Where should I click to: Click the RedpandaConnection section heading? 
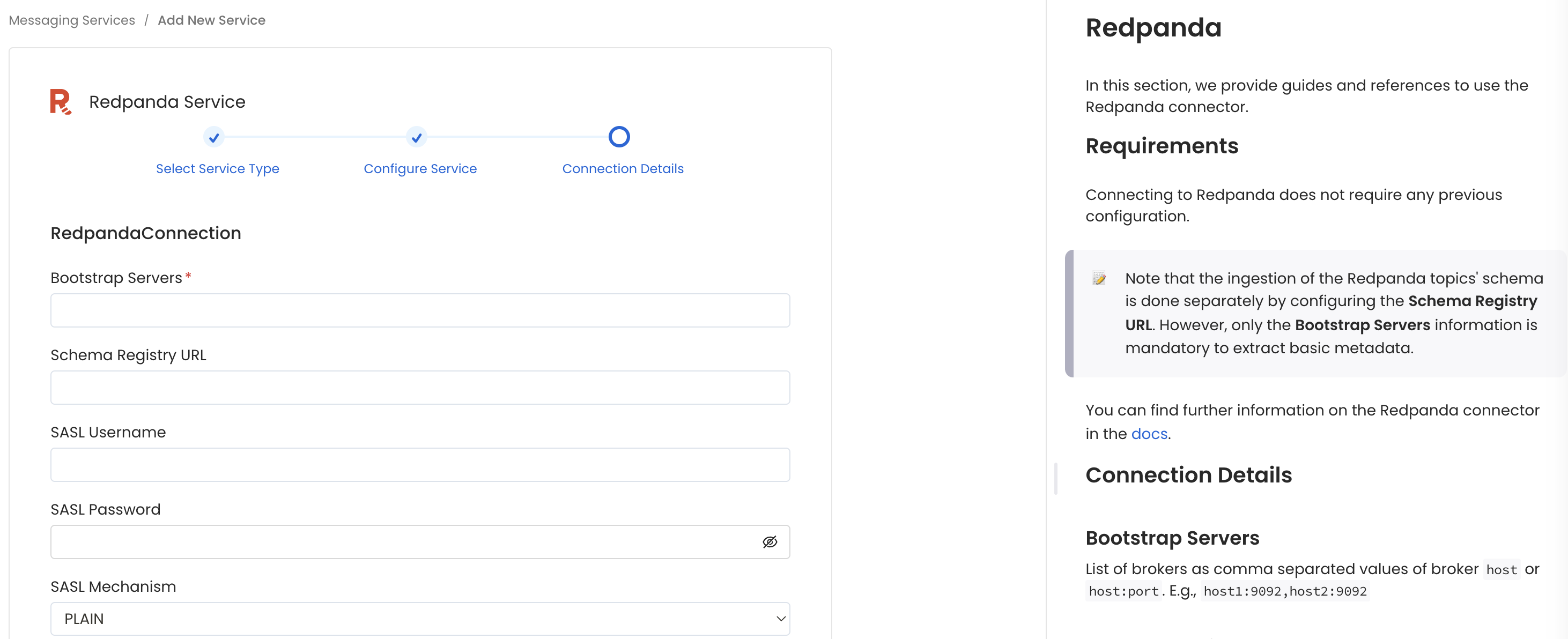(145, 233)
